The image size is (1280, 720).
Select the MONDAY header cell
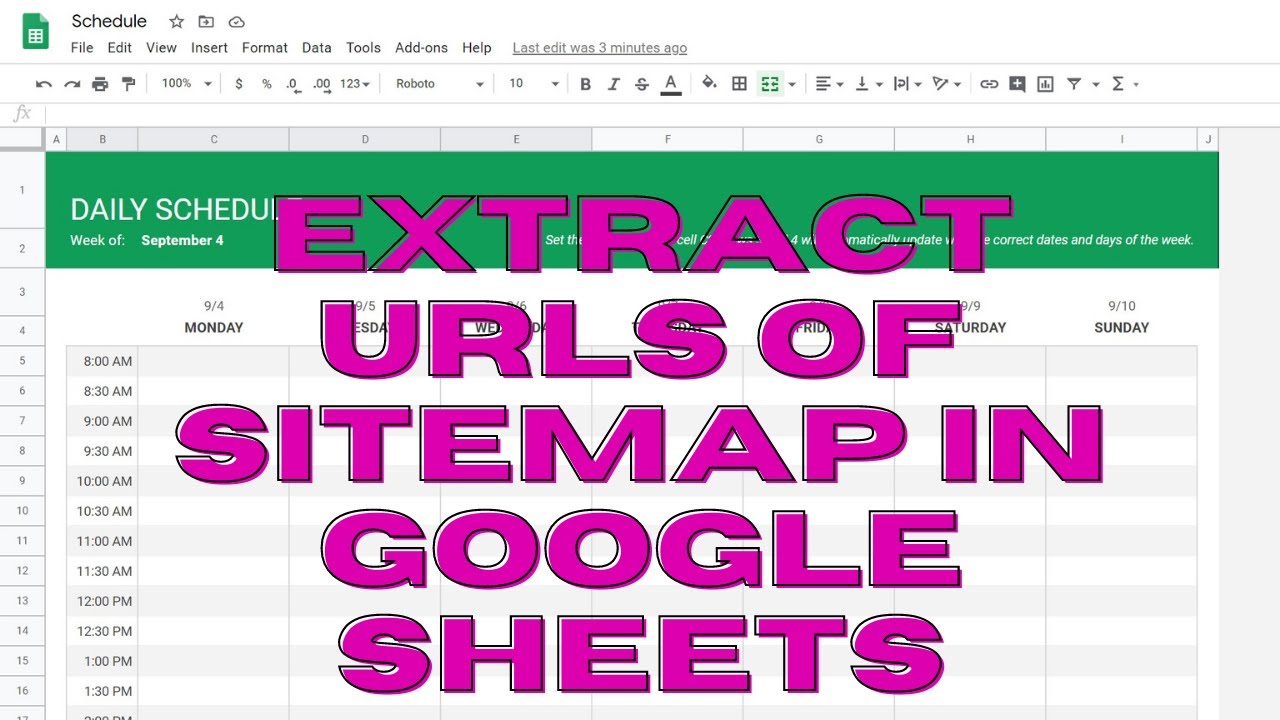pyautogui.click(x=214, y=327)
